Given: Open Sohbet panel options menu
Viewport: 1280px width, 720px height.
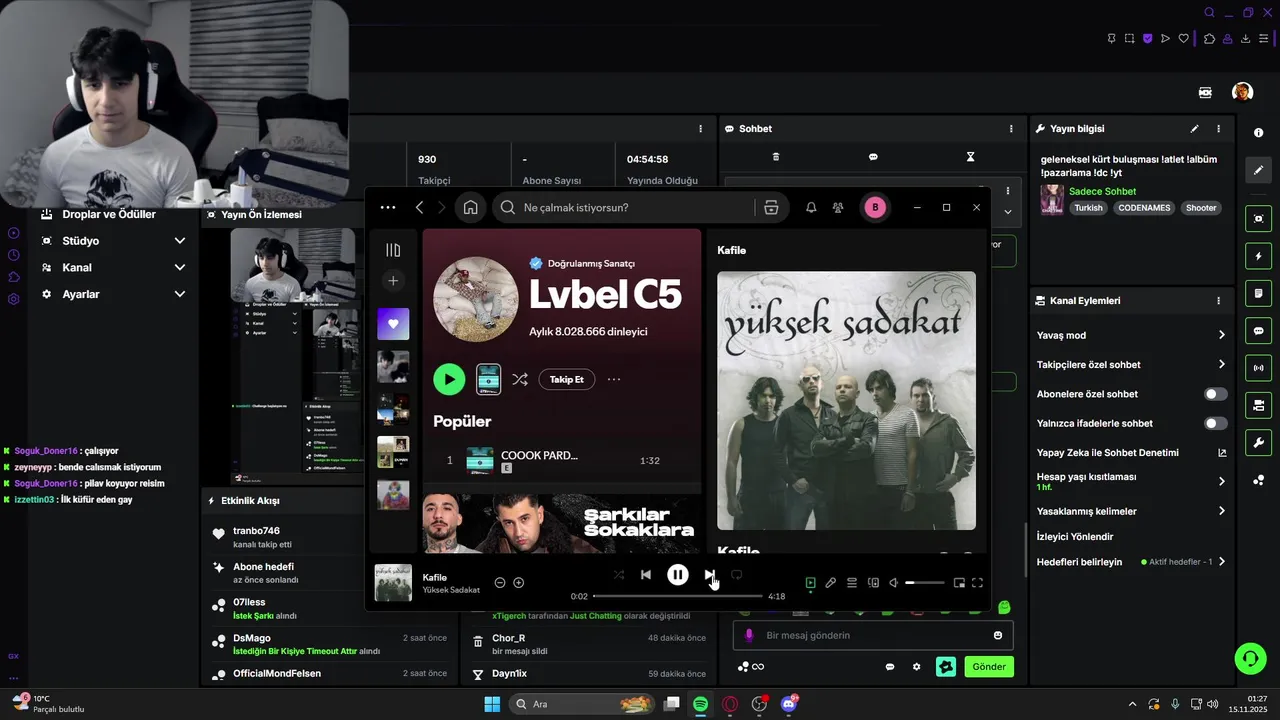Looking at the screenshot, I should click(x=1011, y=129).
